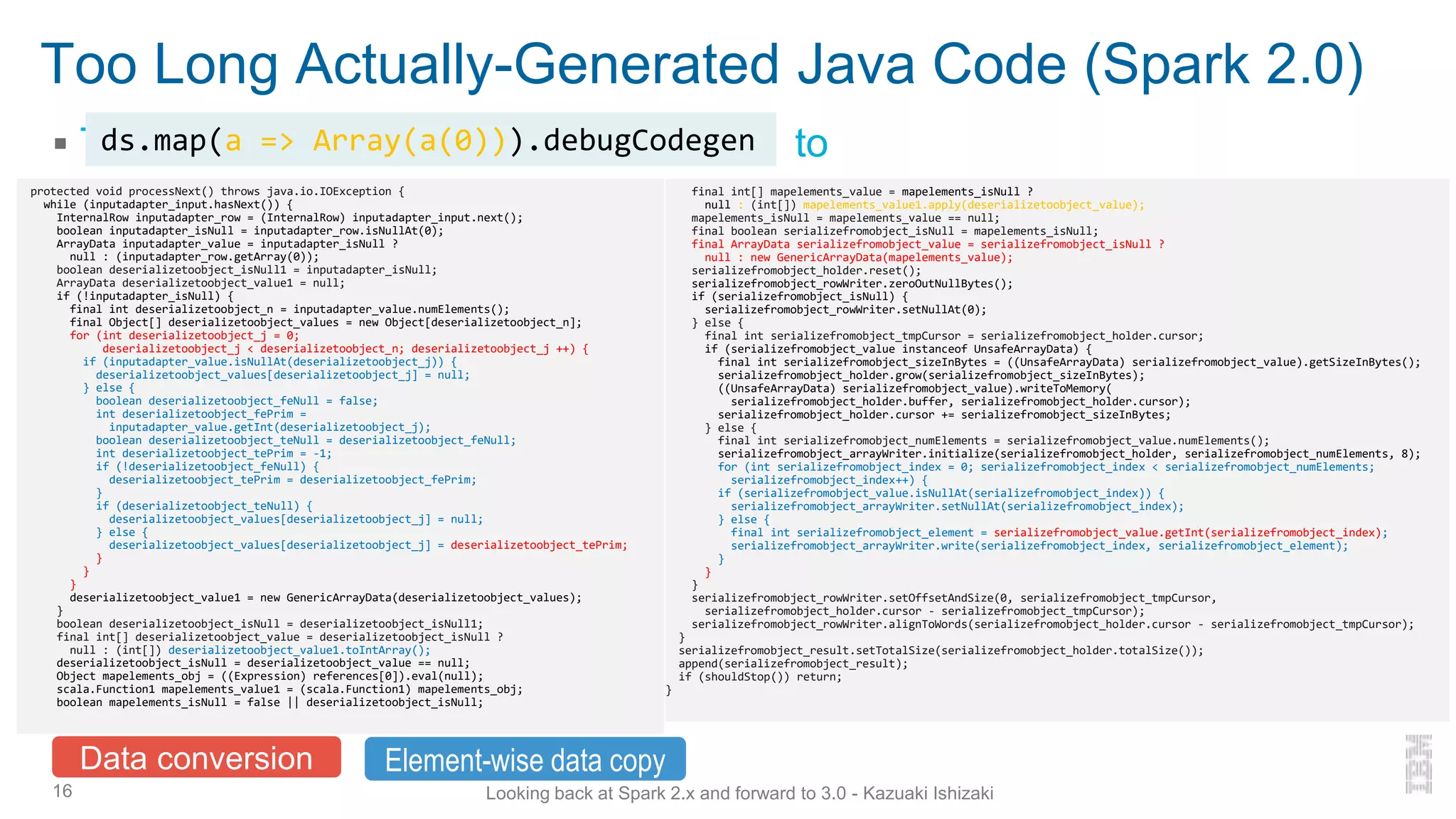The height and width of the screenshot is (819, 1456).
Task: Click line serializefromobject_rowWriter.setNullAt(0);
Action: click(x=845, y=309)
